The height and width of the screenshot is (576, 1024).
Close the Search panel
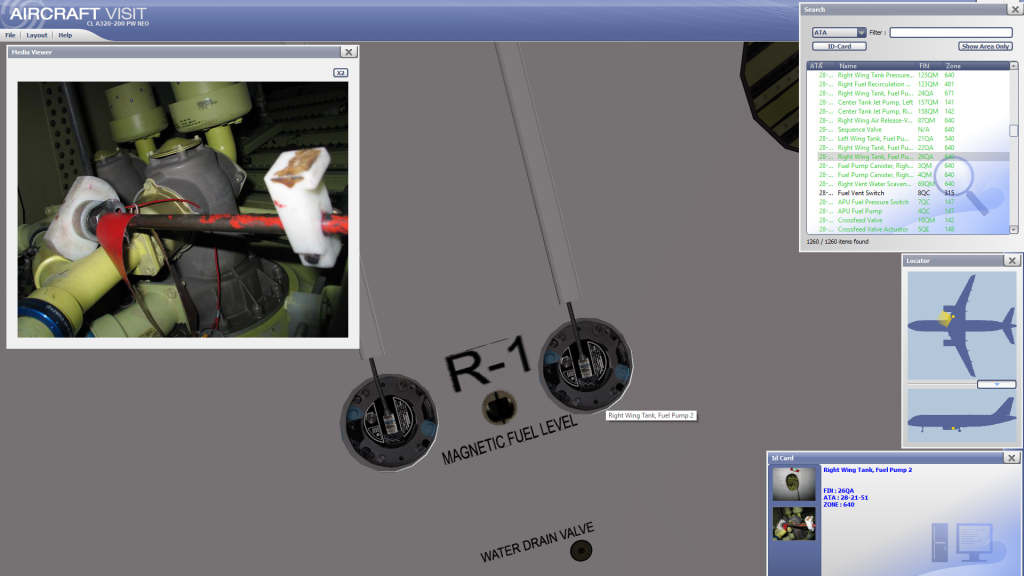pyautogui.click(x=1016, y=9)
